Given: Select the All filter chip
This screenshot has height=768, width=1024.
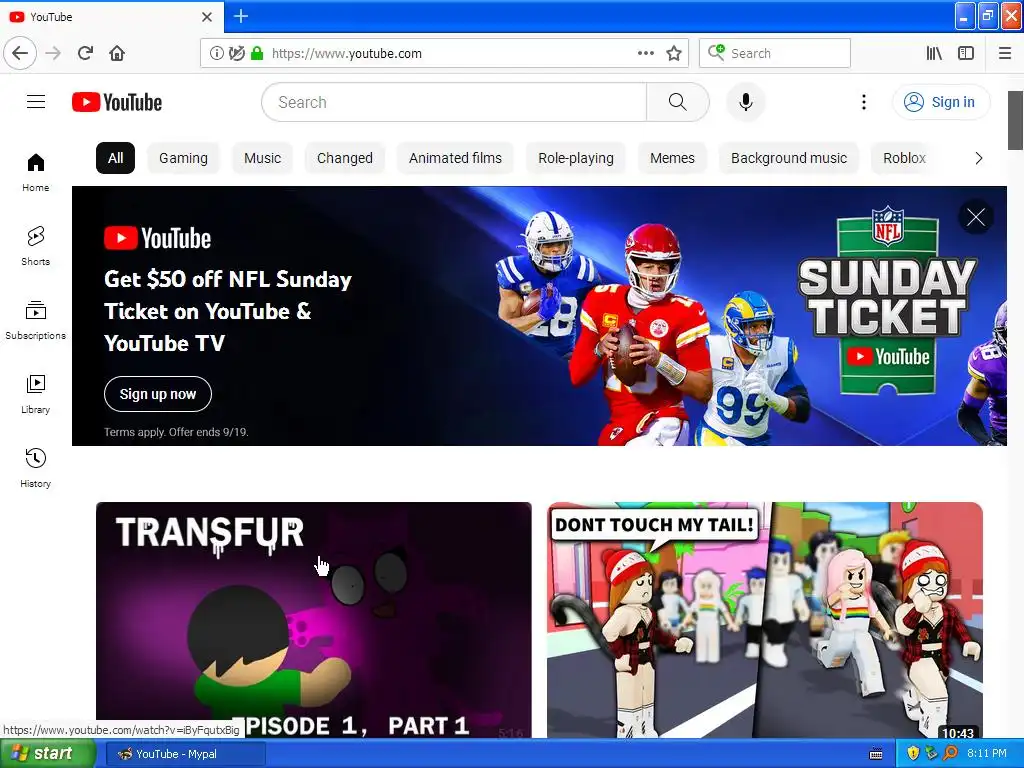Looking at the screenshot, I should click(116, 158).
